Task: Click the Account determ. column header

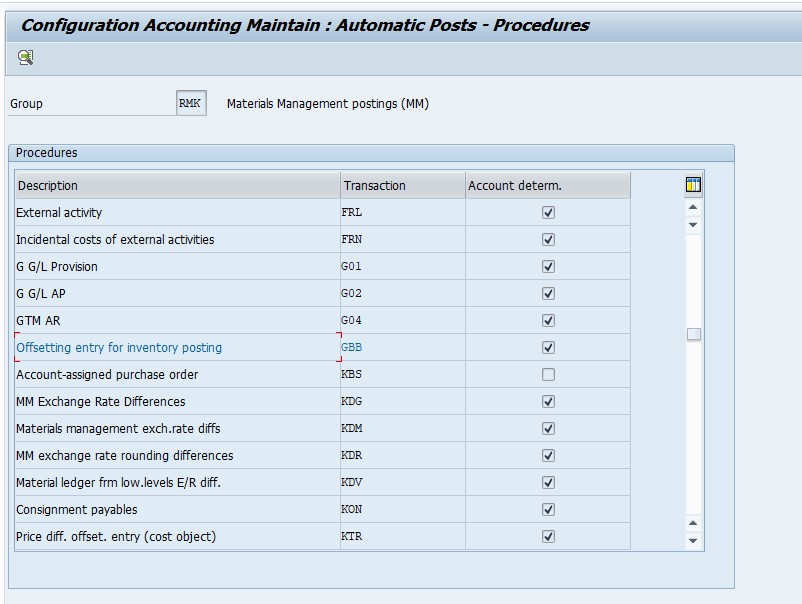Action: click(548, 186)
